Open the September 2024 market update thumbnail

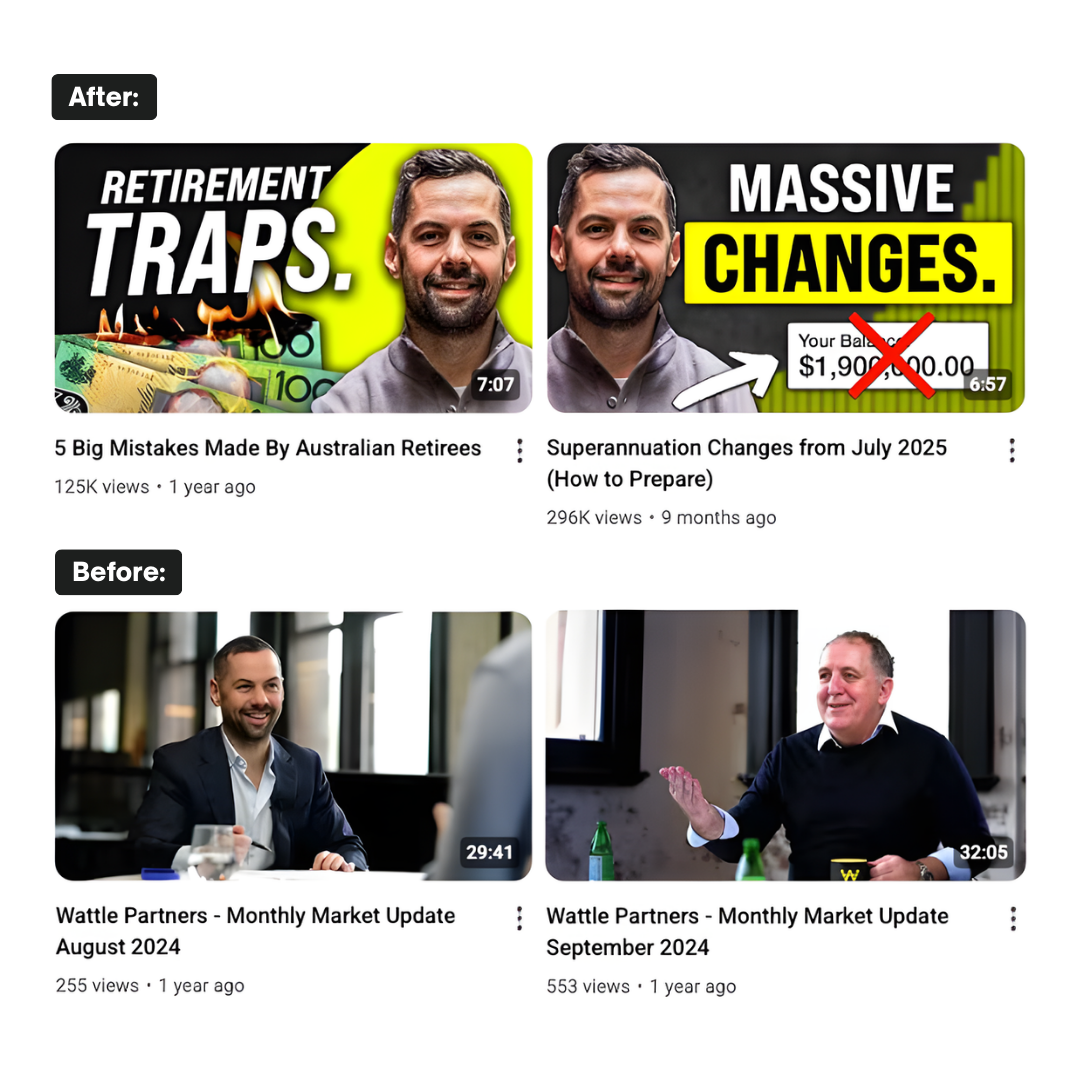pyautogui.click(x=785, y=745)
